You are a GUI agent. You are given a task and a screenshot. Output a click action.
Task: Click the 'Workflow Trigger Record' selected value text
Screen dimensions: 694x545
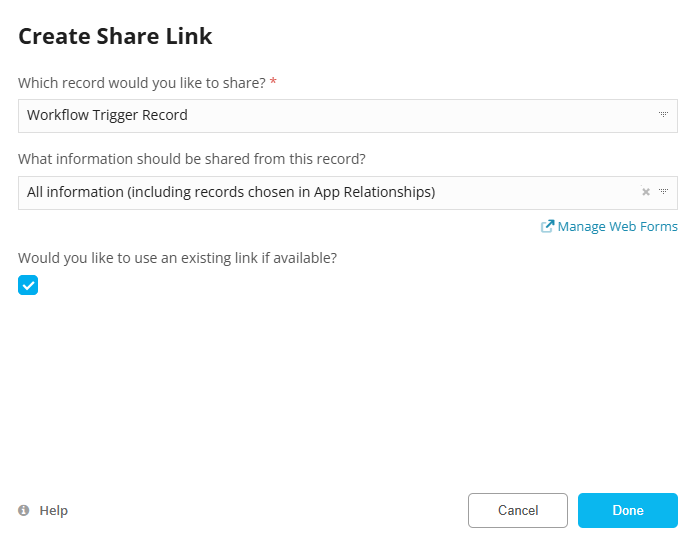107,115
